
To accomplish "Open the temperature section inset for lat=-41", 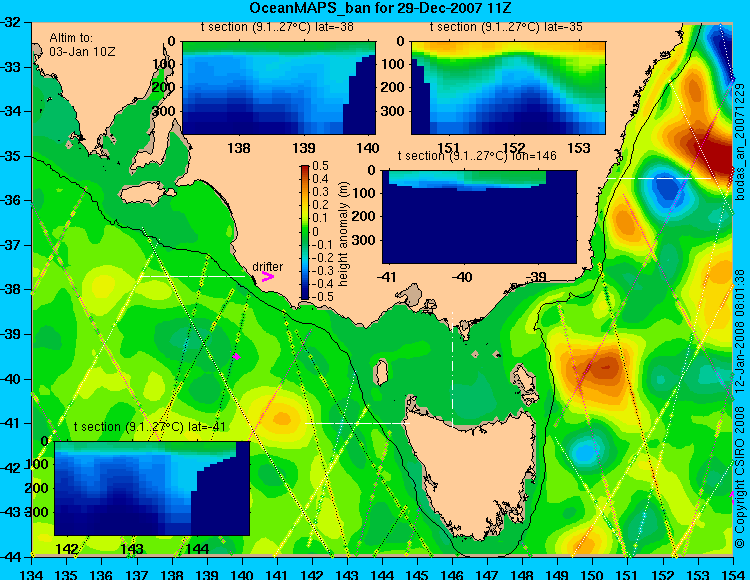I will point(152,488).
